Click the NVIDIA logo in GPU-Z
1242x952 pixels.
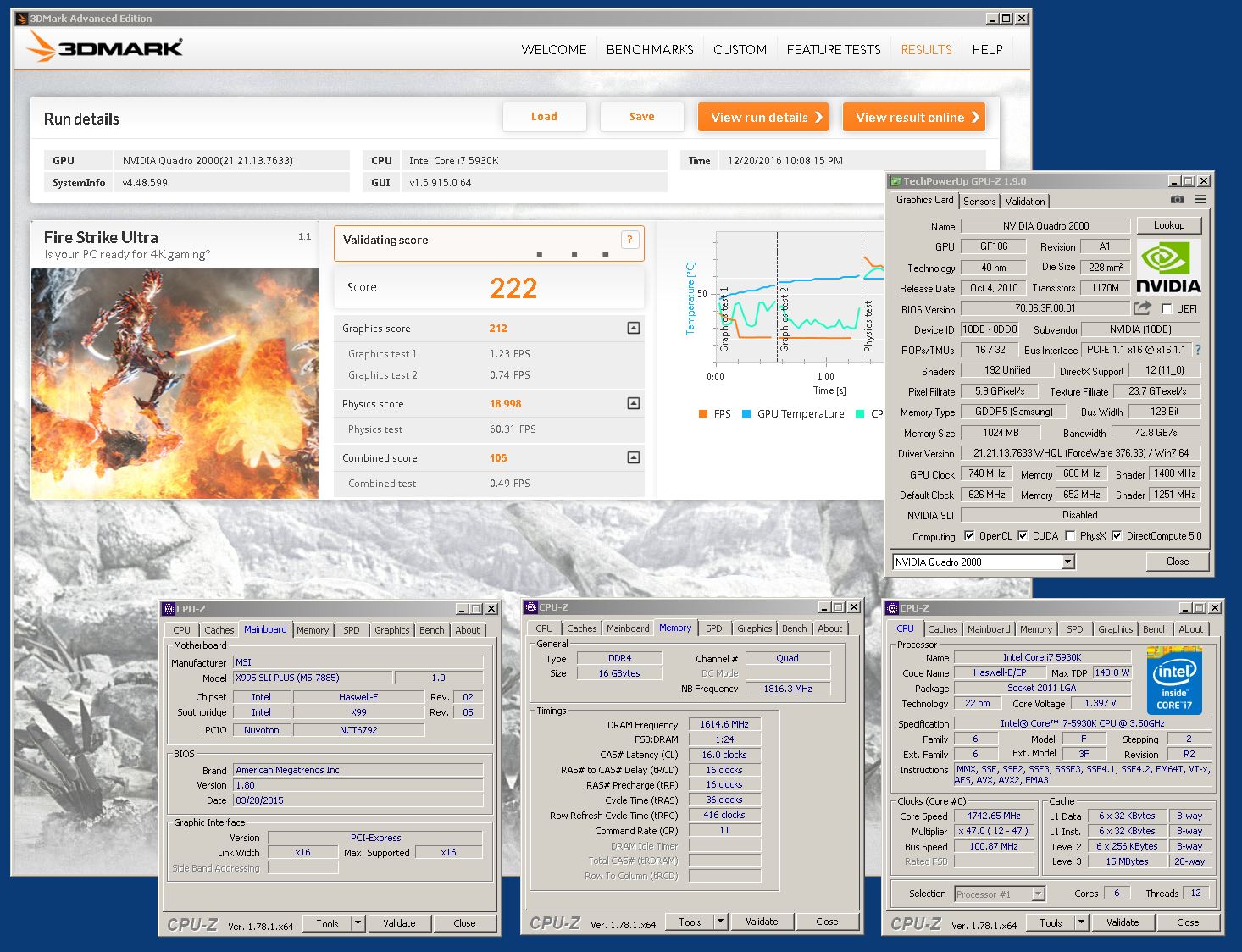pos(1168,267)
